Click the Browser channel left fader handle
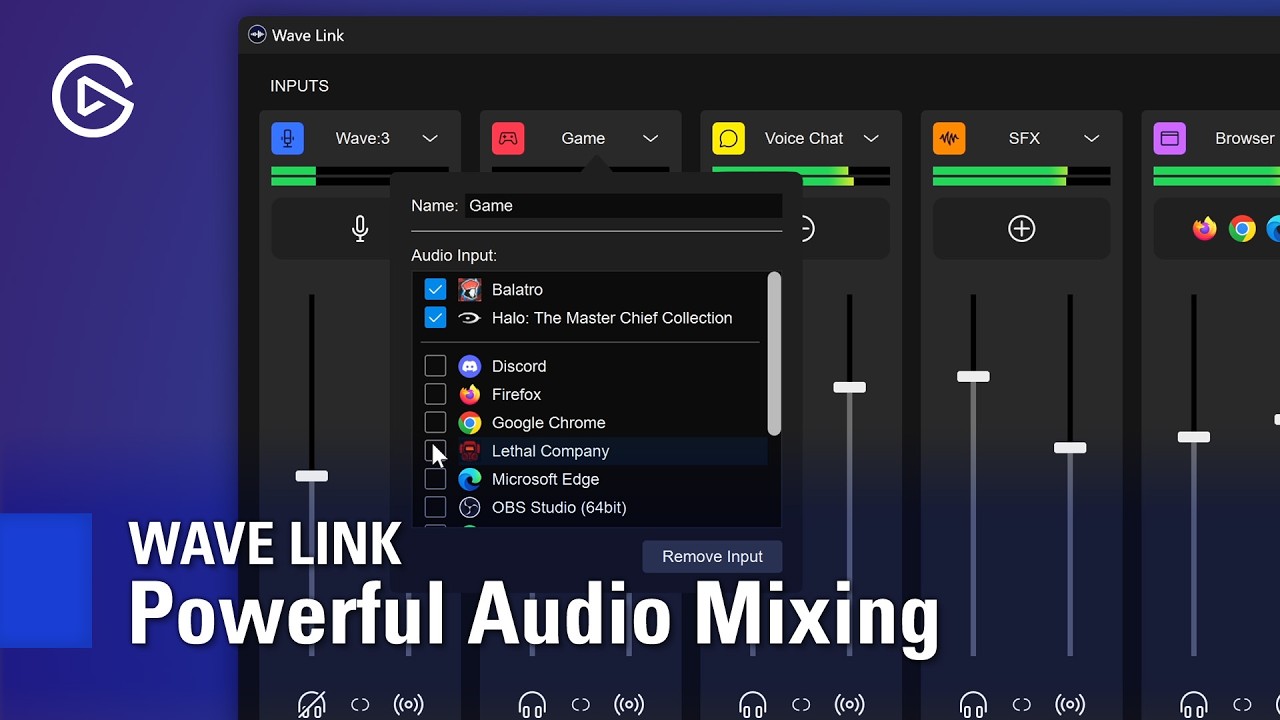Image resolution: width=1280 pixels, height=720 pixels. [1194, 437]
